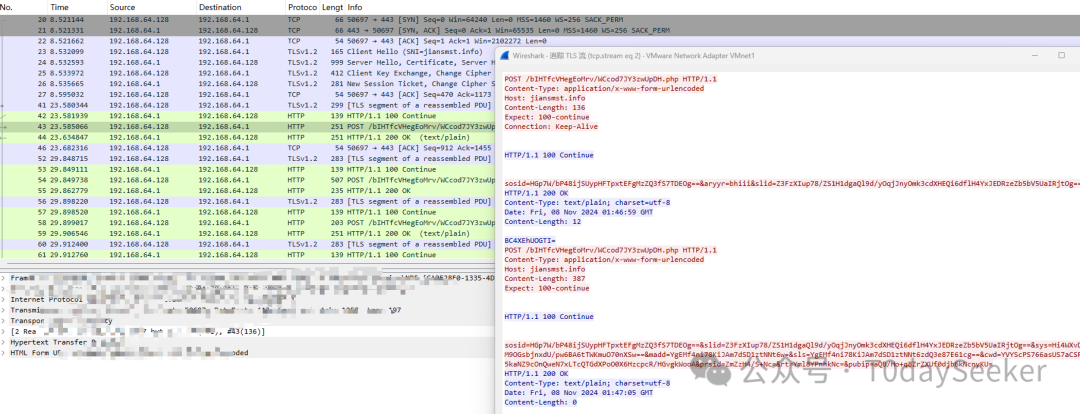Click the Wireshark fin icon in stream window title
This screenshot has width=1080, height=414.
[506, 55]
